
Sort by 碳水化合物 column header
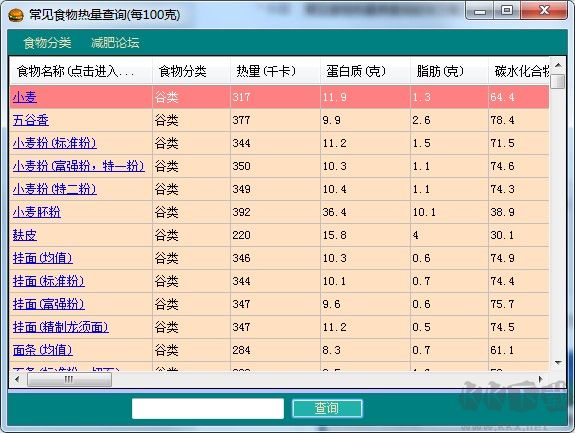[519, 71]
